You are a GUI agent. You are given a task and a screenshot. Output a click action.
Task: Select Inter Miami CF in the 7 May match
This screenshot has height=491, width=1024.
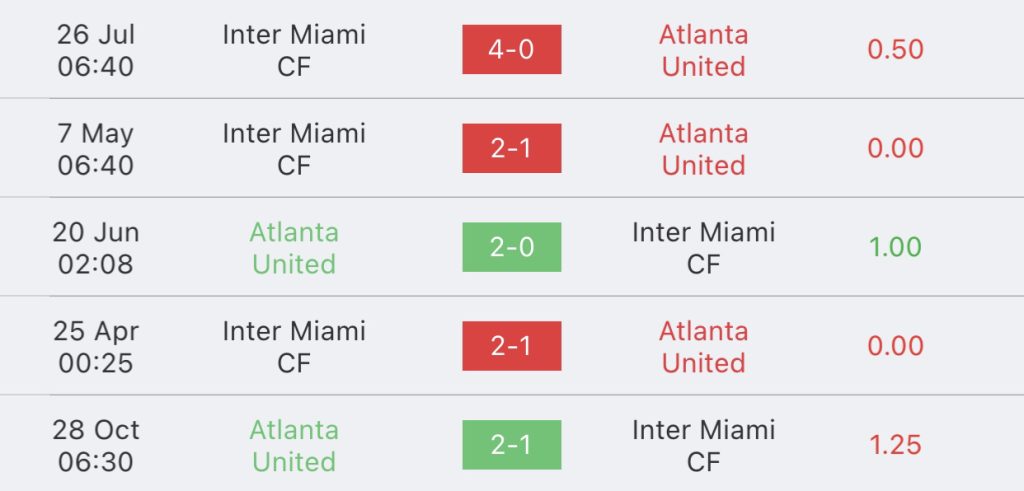[294, 149]
